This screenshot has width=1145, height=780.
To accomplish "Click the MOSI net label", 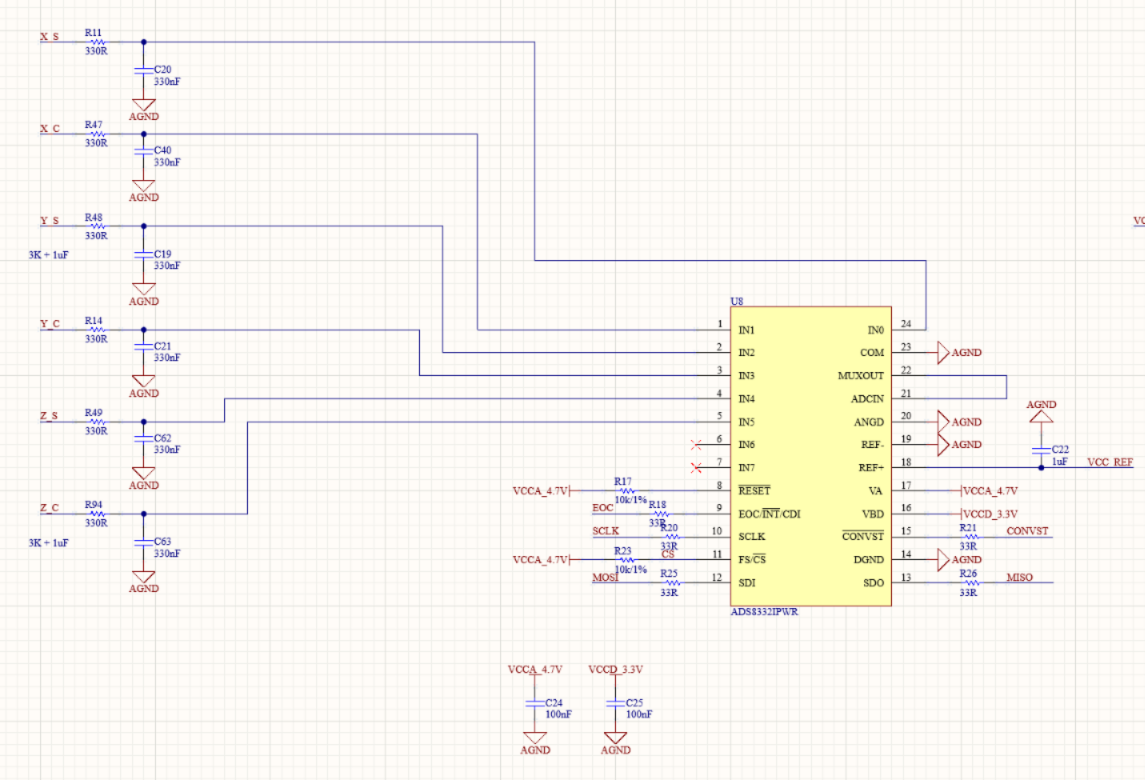I will (605, 577).
